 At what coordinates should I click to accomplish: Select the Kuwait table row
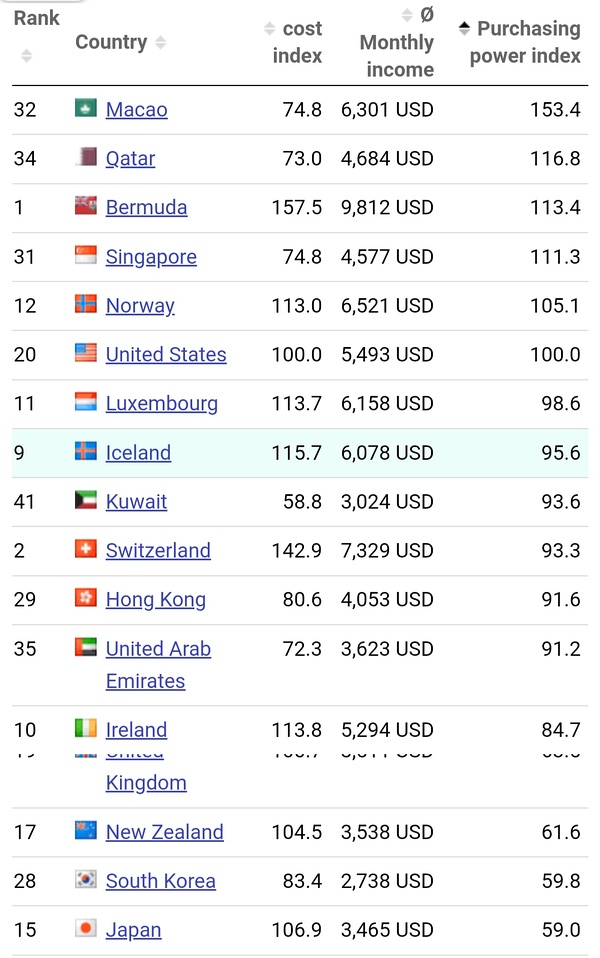pos(300,502)
